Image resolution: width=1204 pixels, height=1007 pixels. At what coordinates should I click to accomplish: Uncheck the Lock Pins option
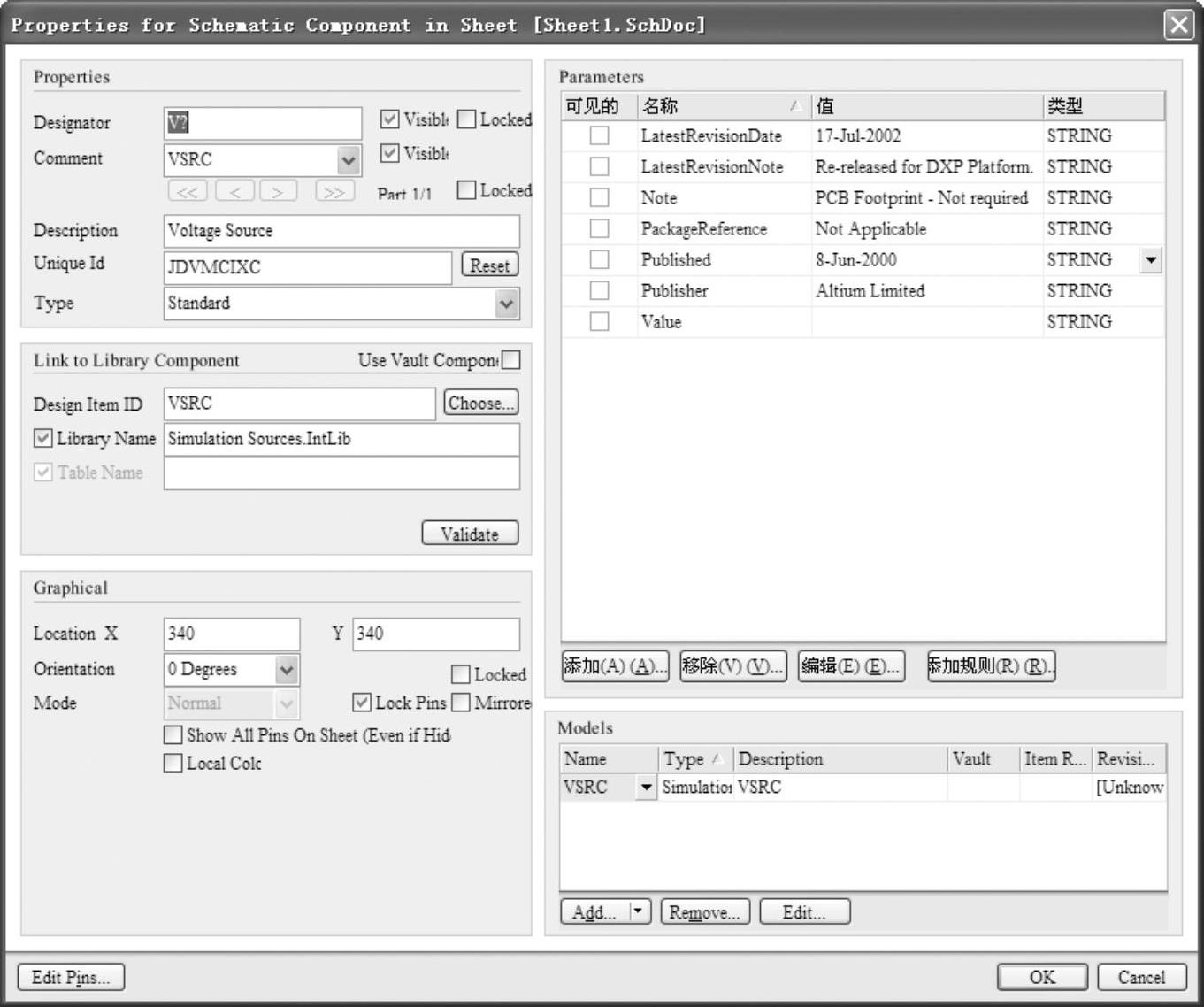(x=362, y=703)
